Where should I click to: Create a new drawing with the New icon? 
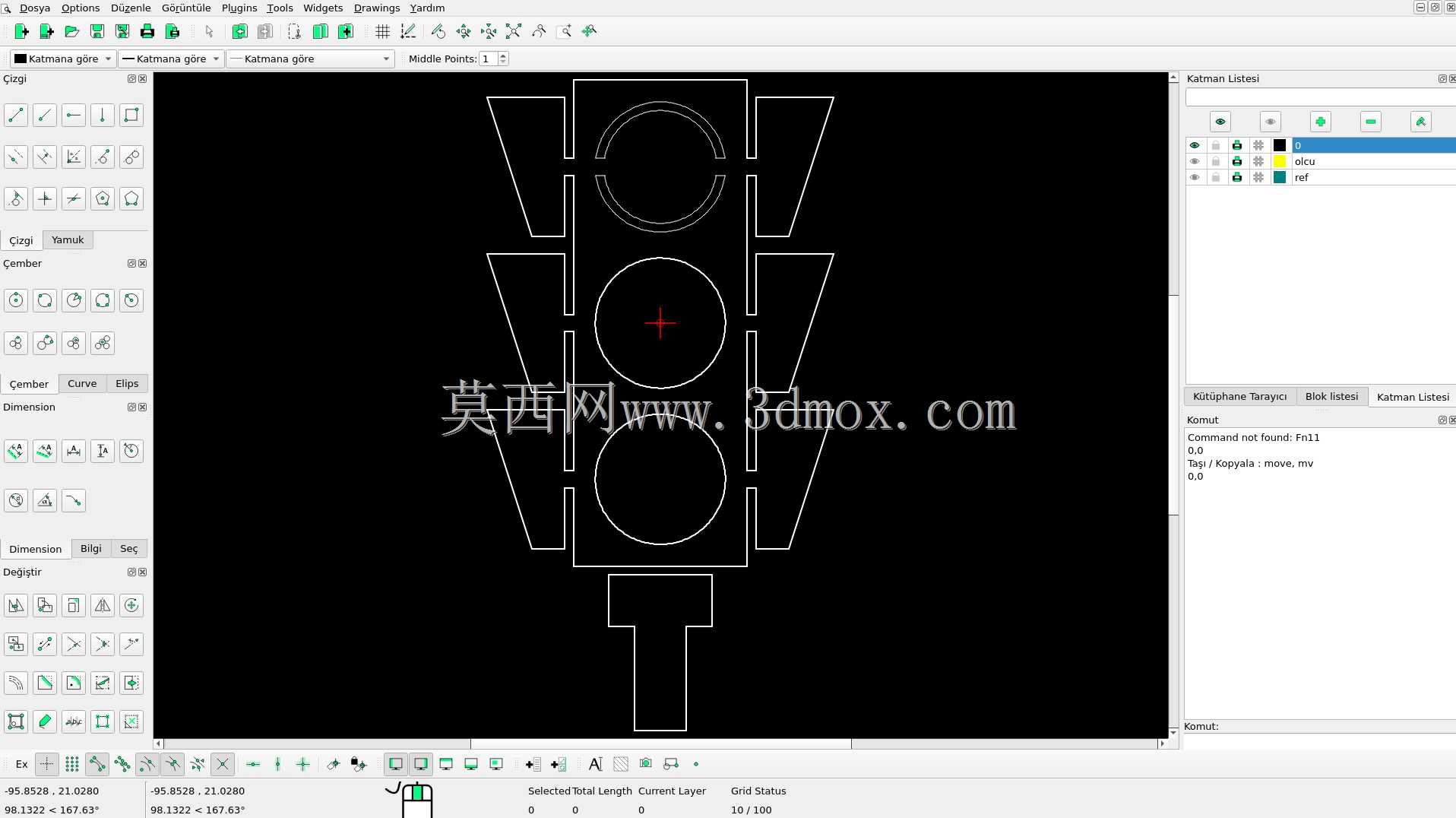(x=21, y=31)
